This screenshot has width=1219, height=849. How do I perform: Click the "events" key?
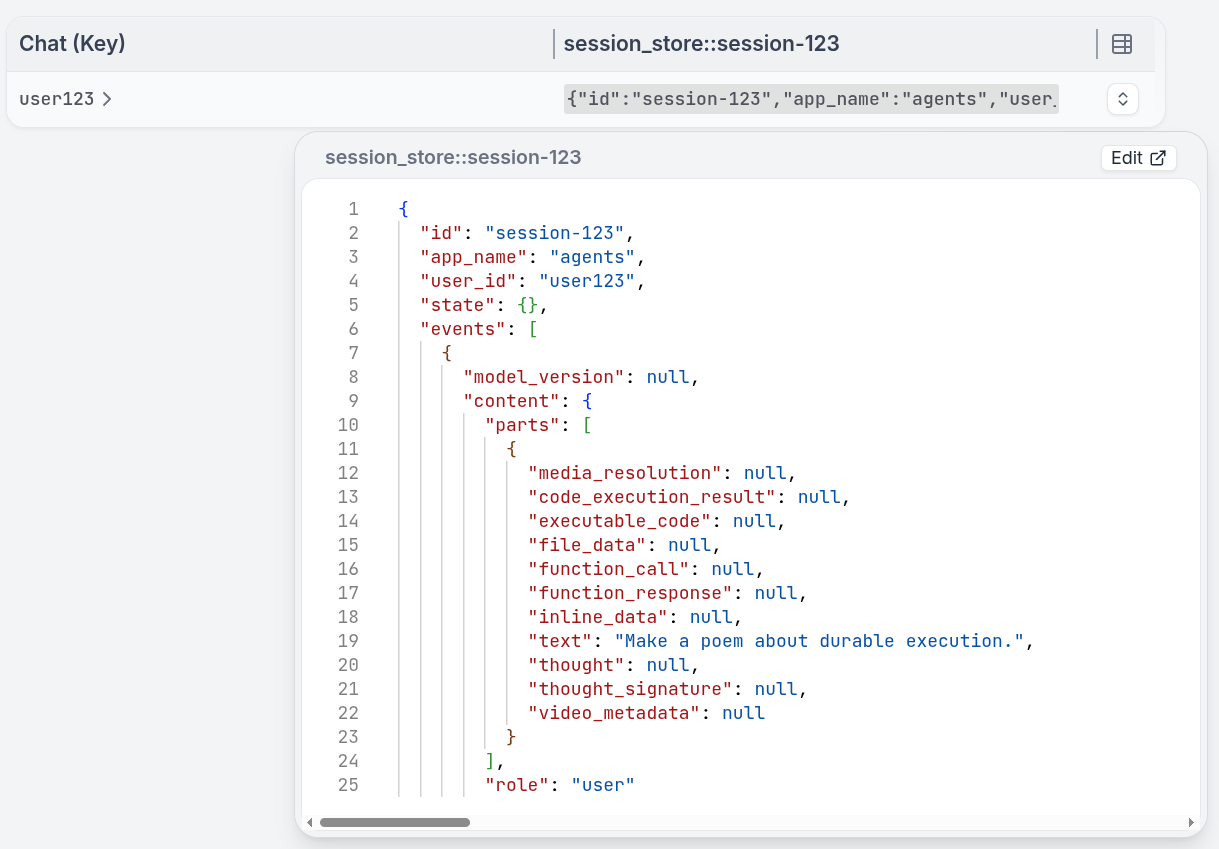point(463,329)
